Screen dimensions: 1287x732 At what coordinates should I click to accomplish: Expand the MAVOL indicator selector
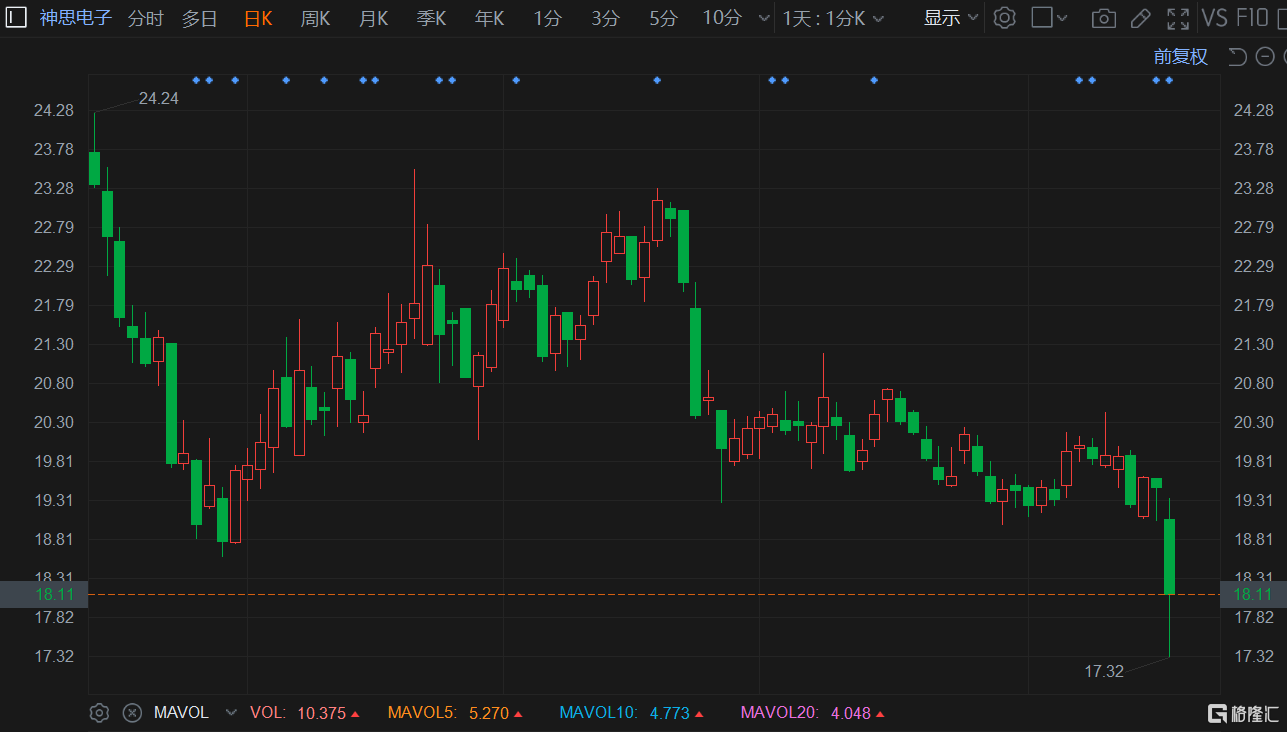click(x=231, y=713)
